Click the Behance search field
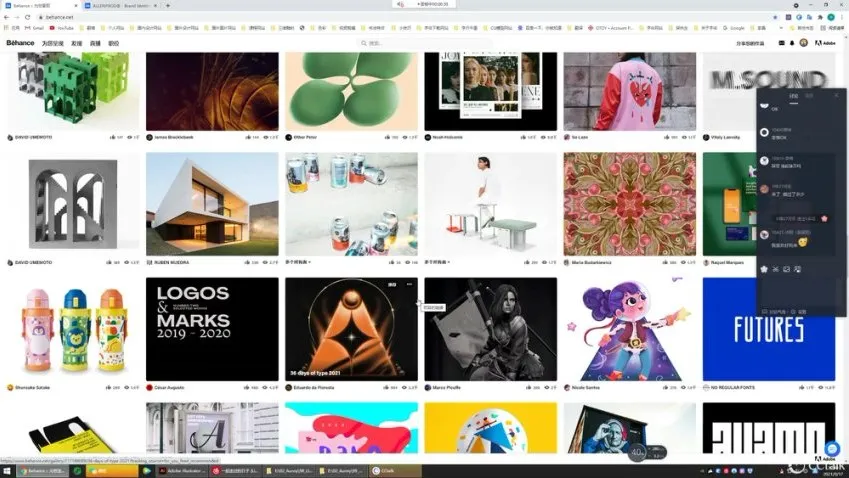The width and height of the screenshot is (849, 478). click(x=400, y=43)
